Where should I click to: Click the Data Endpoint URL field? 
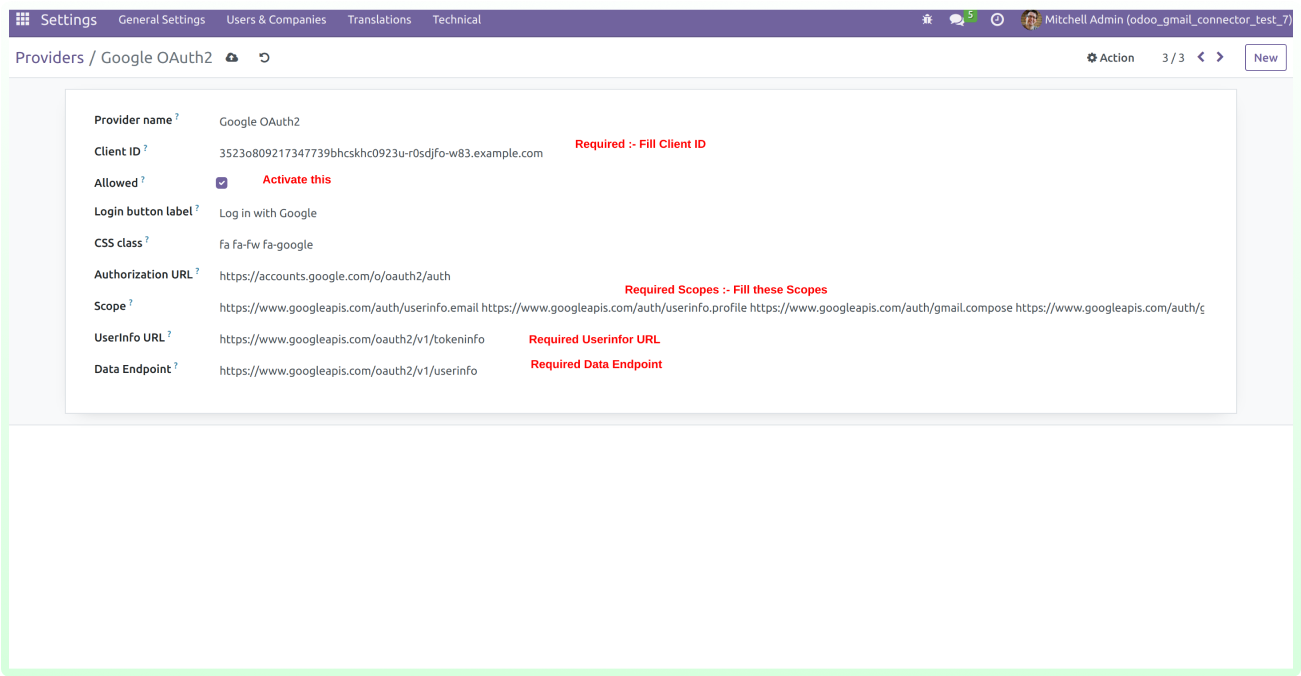[348, 371]
